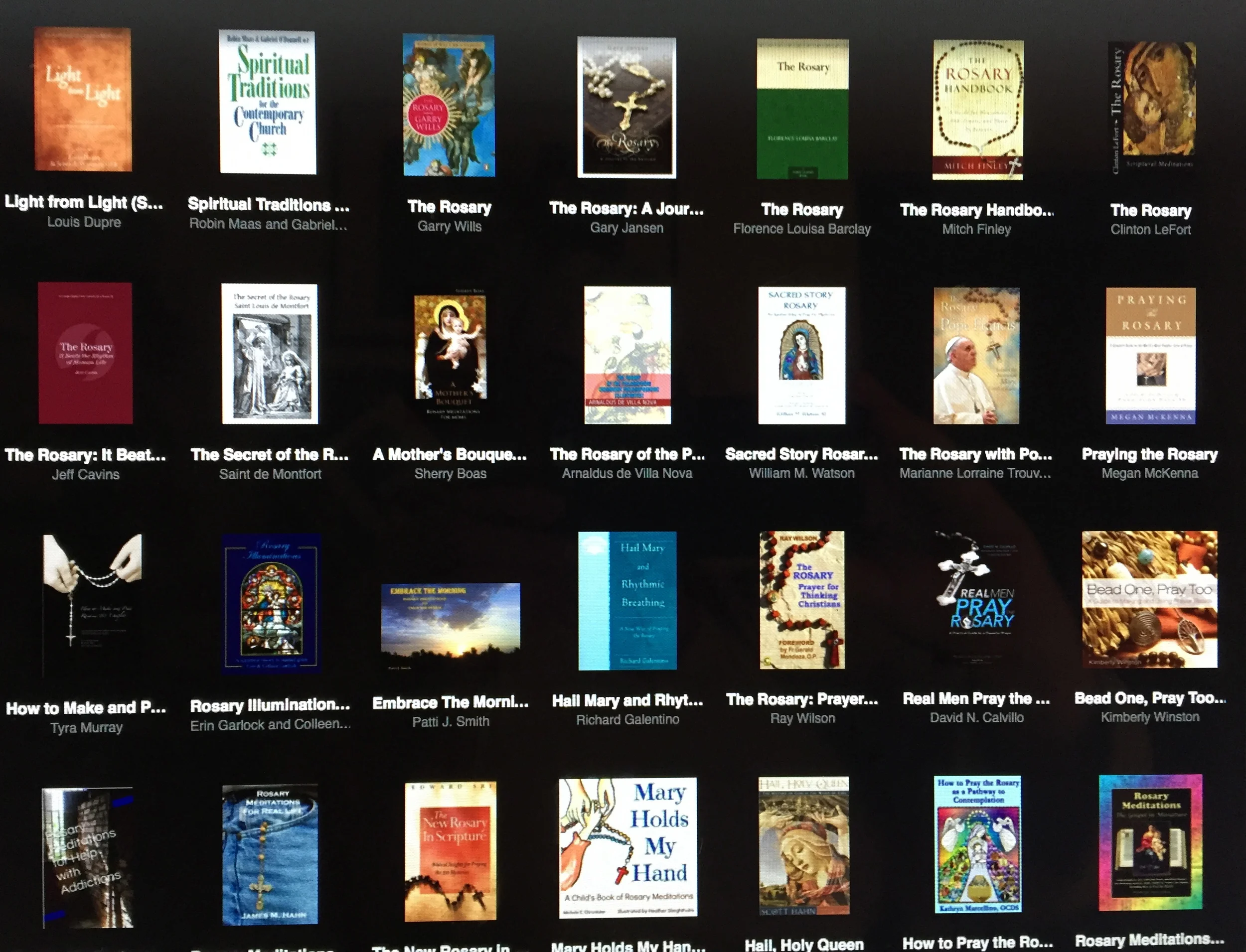Open the Light from Light book cover
Image resolution: width=1246 pixels, height=952 pixels.
tap(83, 99)
